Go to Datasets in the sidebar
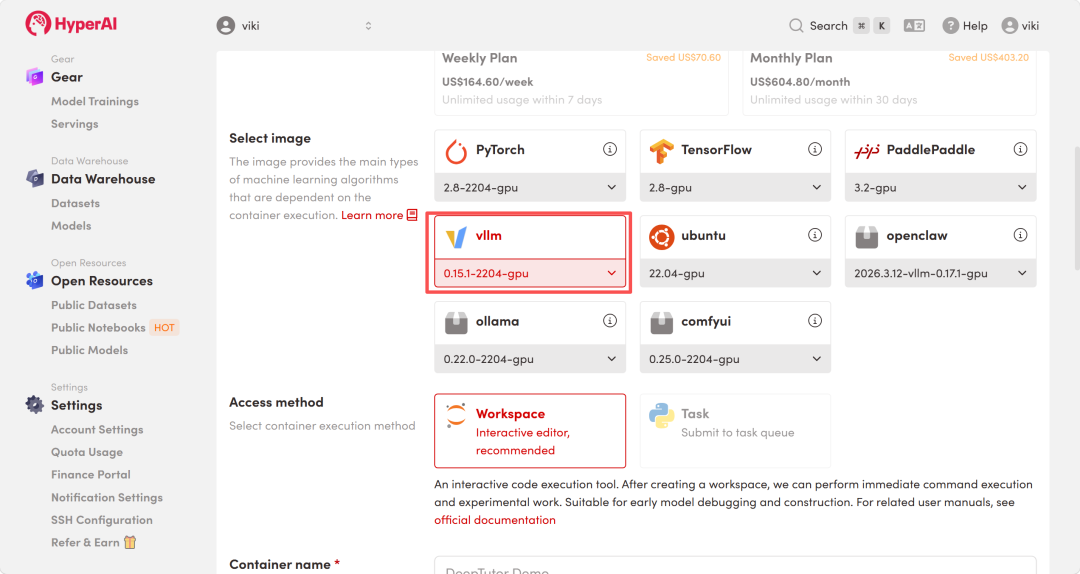Image resolution: width=1080 pixels, height=574 pixels. 75,203
